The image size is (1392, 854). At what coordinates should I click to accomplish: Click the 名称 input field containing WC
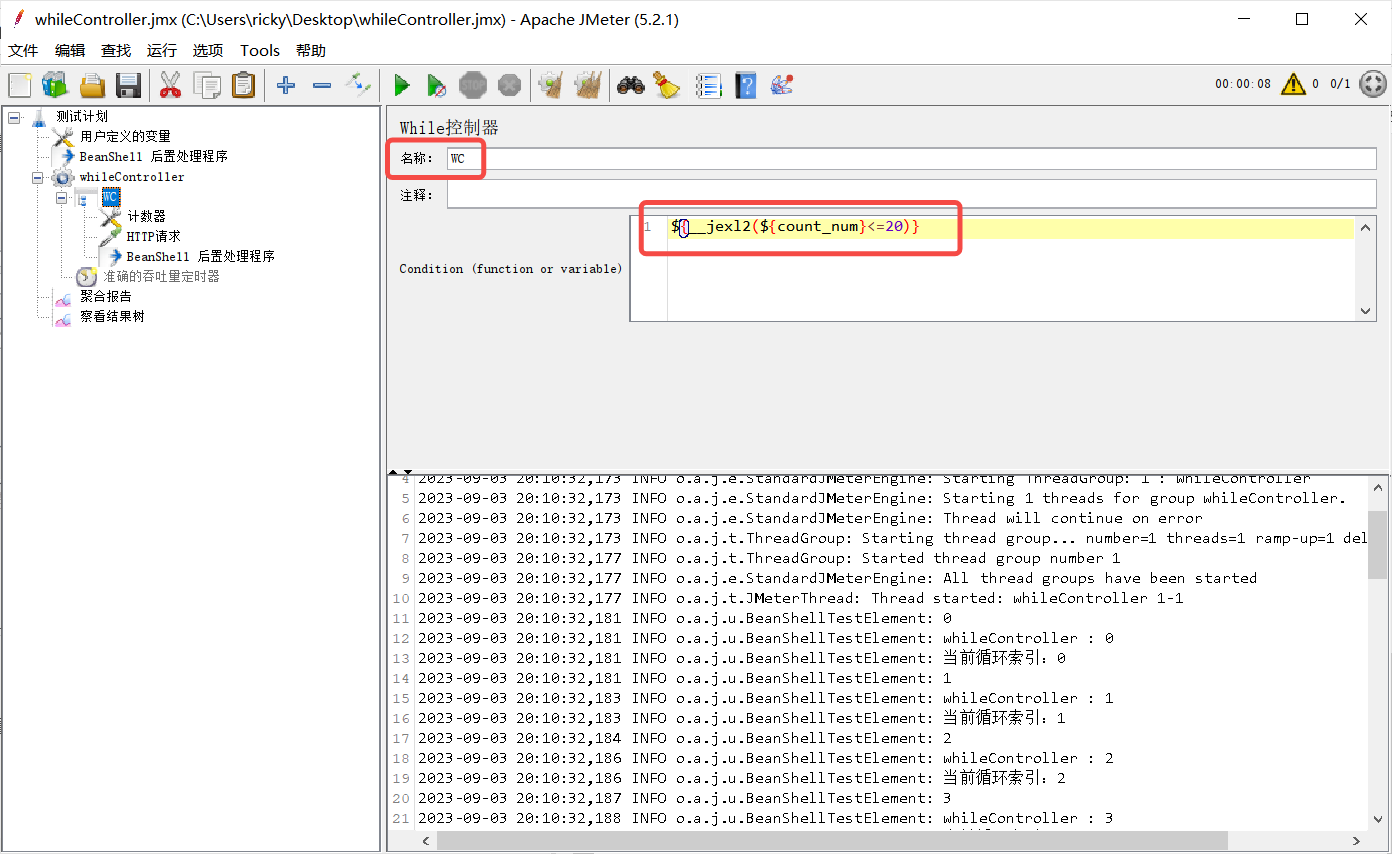[x=911, y=158]
